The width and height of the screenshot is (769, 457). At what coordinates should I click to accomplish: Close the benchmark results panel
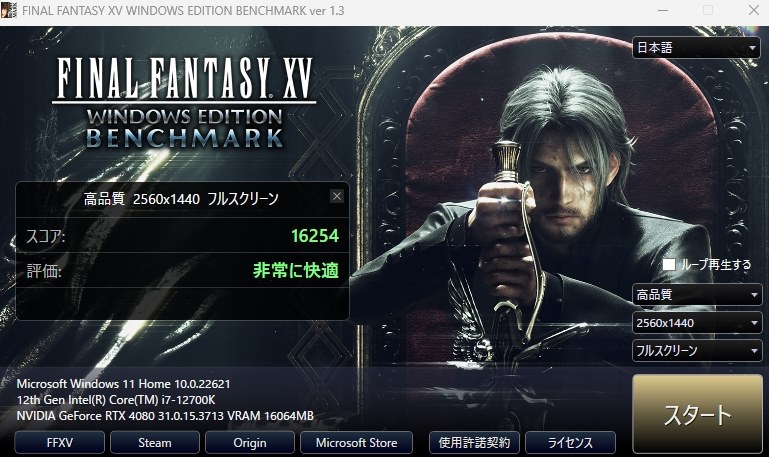[x=336, y=197]
